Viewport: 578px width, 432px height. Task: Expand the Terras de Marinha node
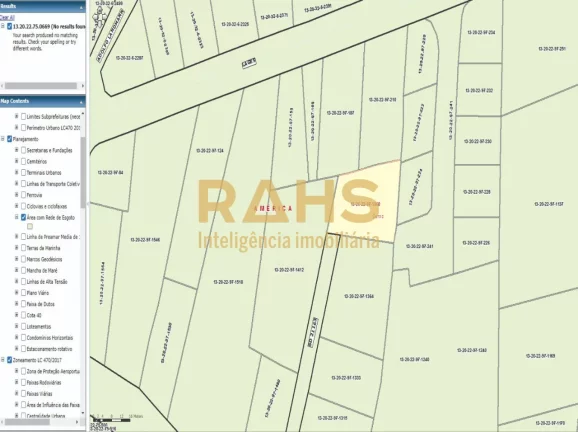pos(17,248)
